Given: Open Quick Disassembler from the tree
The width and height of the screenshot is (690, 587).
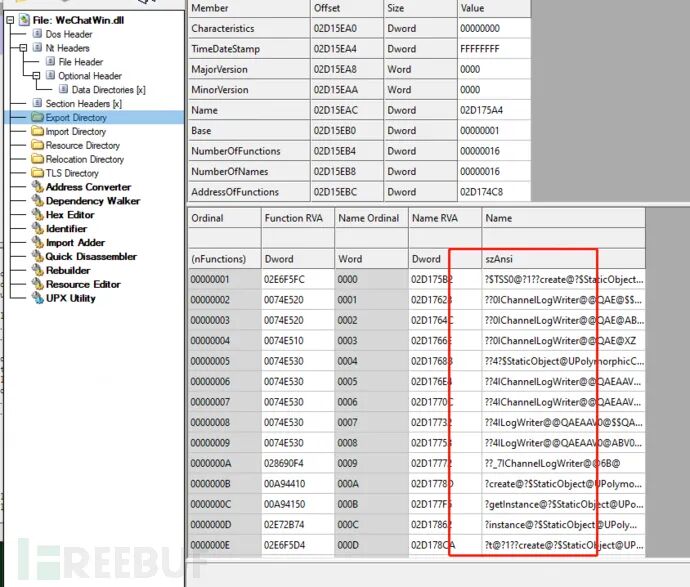Looking at the screenshot, I should click(x=91, y=257).
